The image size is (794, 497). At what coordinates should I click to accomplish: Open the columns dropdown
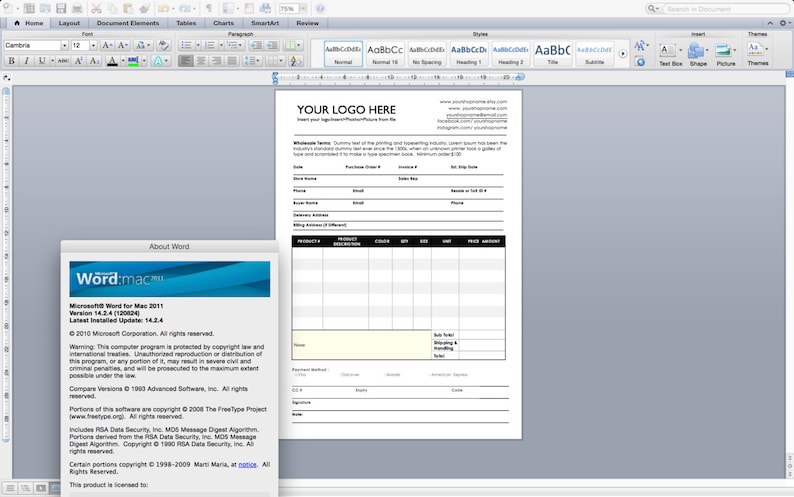(x=293, y=45)
